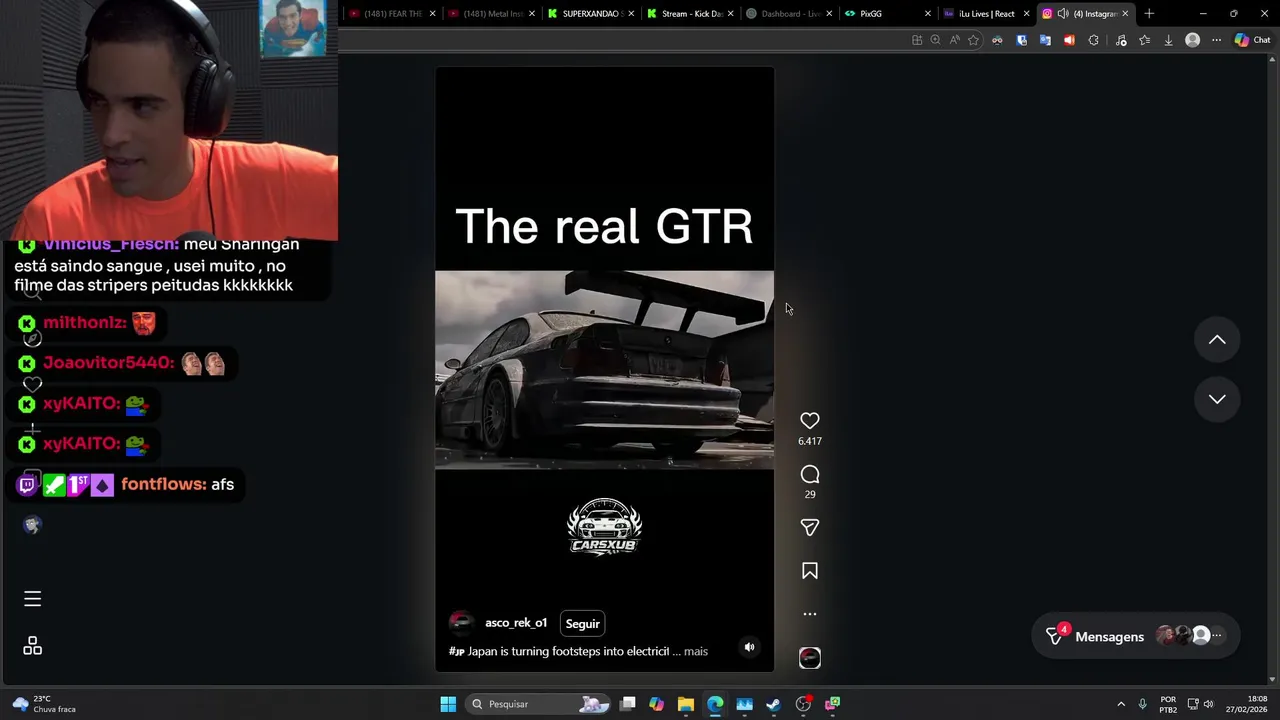Open File Explorer from the taskbar
Screen dimensions: 1280x720
(685, 704)
